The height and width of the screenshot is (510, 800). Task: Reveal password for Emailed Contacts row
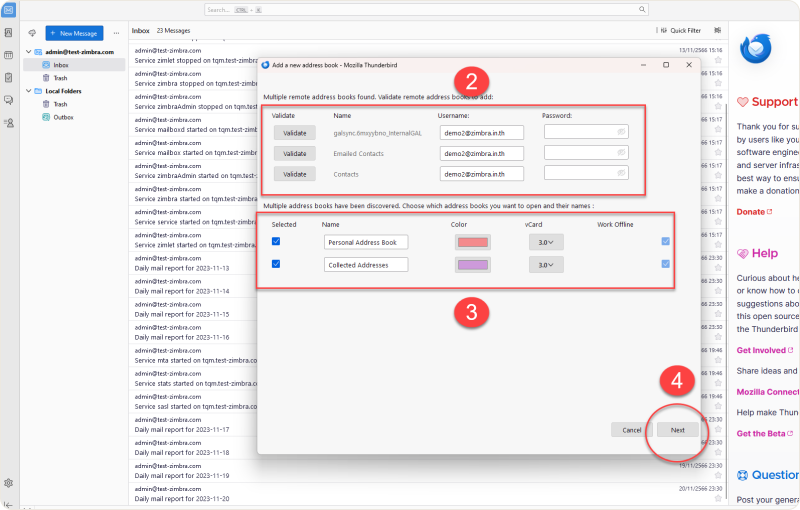621,152
